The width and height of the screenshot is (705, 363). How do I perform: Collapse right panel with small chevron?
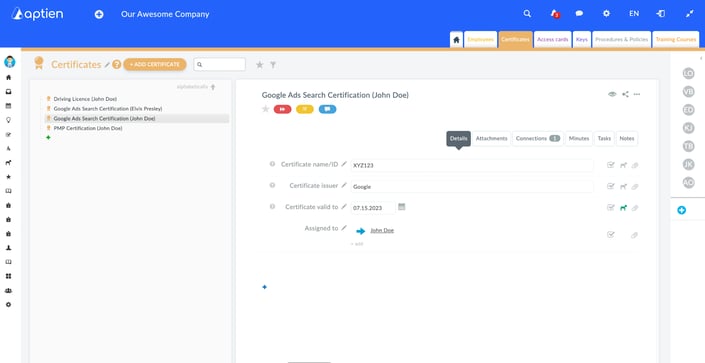[701, 58]
